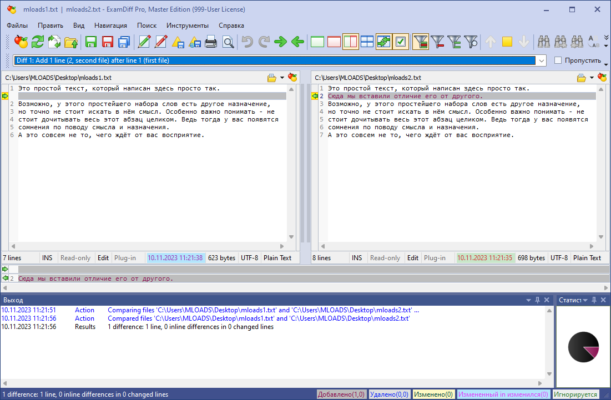Screen dimensions: 611x400
Task: Click the statistics pie chart
Action: pos(583,347)
